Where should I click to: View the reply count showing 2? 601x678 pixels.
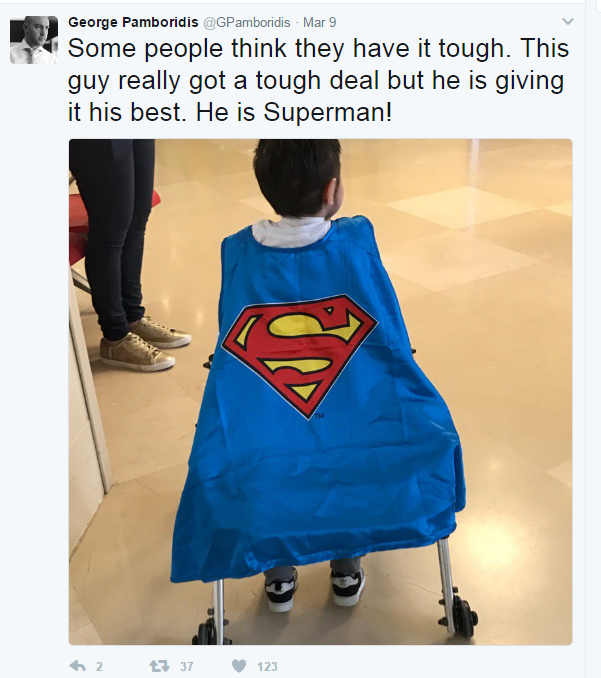pyautogui.click(x=99, y=666)
